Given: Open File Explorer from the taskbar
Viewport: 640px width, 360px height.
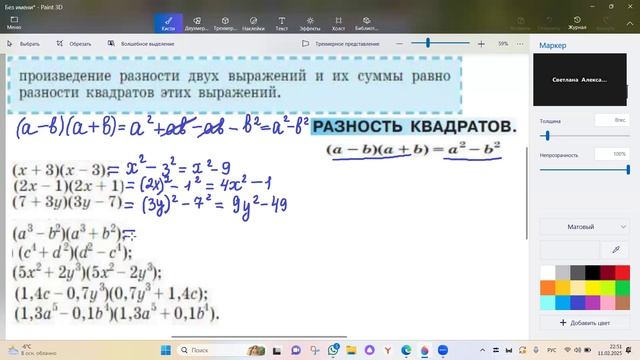Looking at the screenshot, I should pyautogui.click(x=351, y=350).
